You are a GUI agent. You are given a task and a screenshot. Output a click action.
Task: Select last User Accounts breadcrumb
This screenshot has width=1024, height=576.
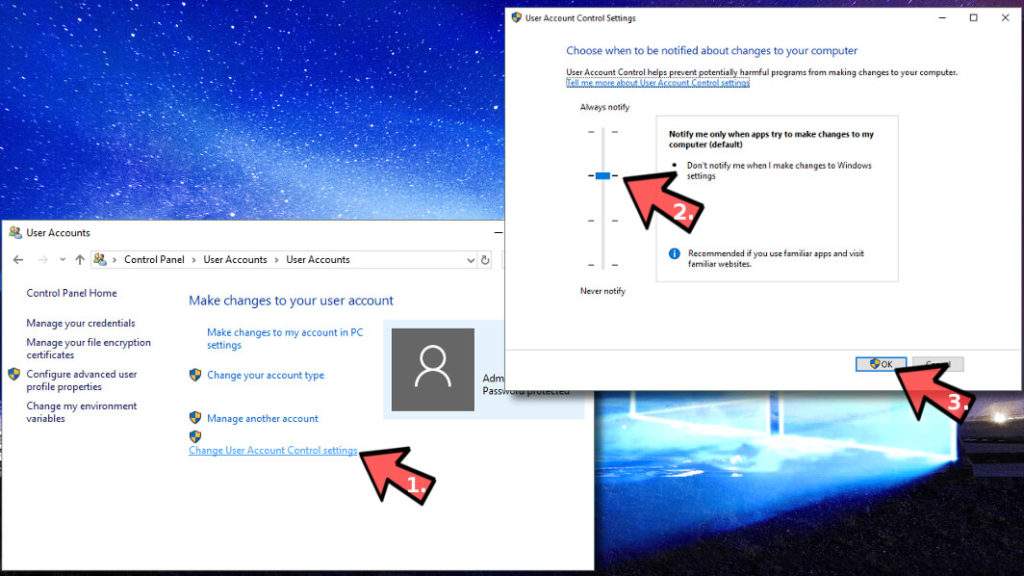[x=318, y=259]
